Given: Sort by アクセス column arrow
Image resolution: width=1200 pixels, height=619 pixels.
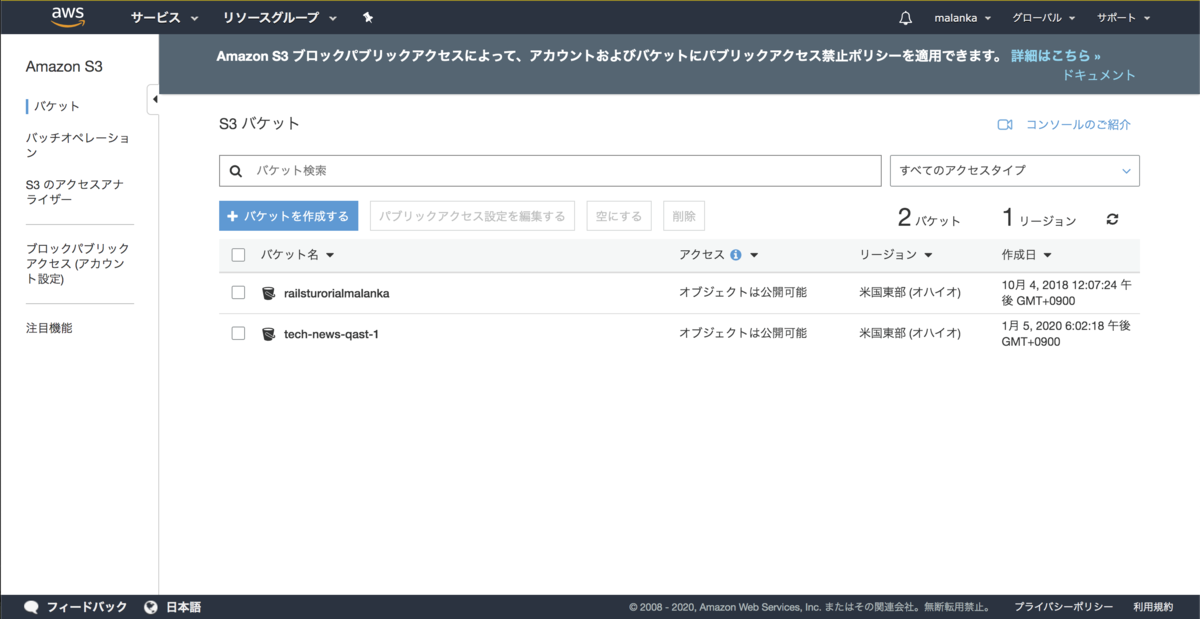Looking at the screenshot, I should point(754,255).
